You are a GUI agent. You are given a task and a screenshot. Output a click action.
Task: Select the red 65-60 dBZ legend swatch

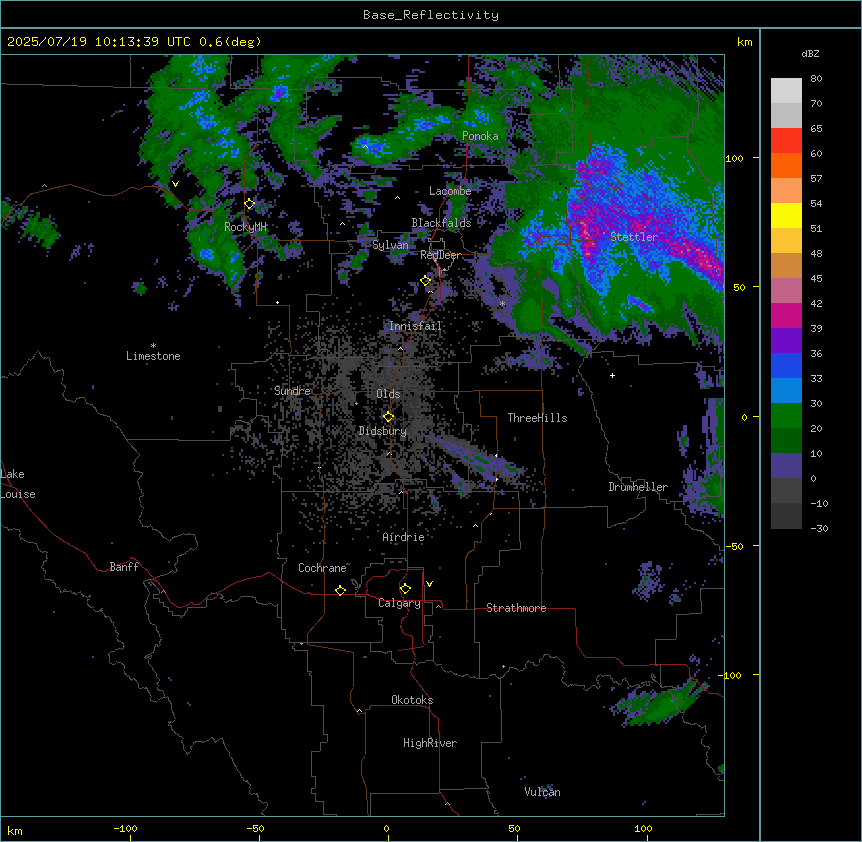pyautogui.click(x=786, y=141)
